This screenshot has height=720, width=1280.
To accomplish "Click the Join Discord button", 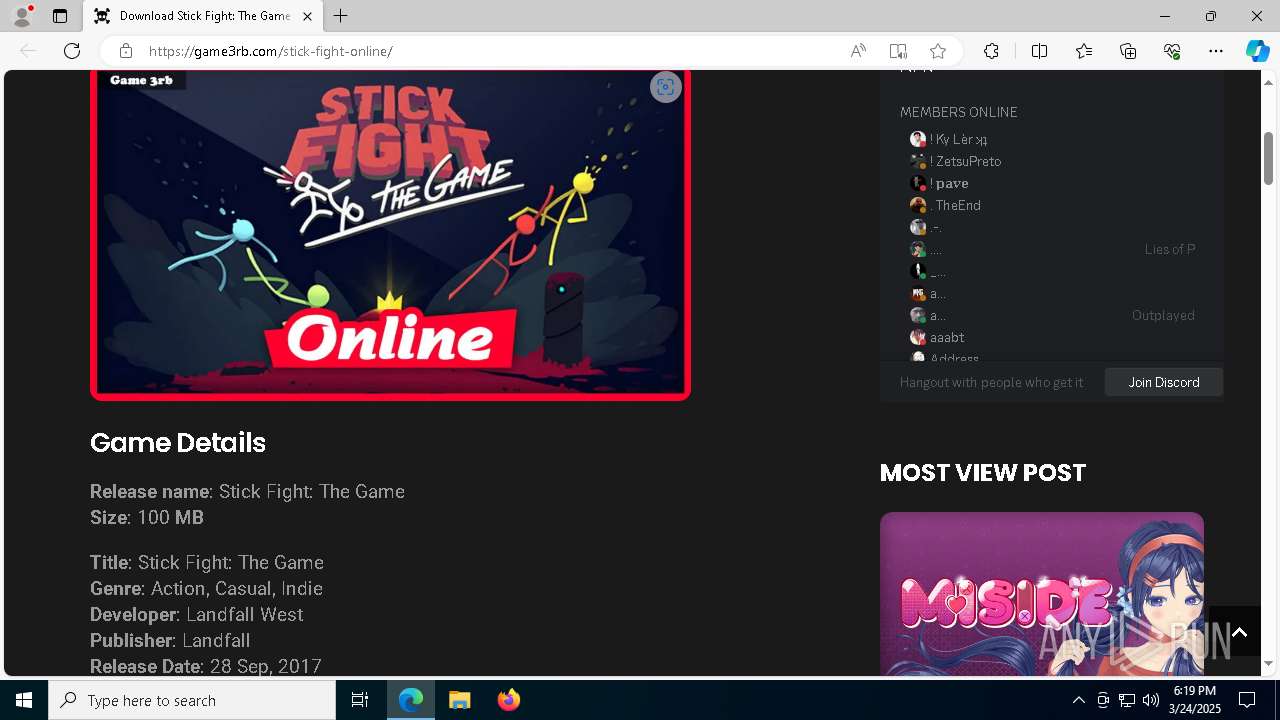I will click(1164, 382).
